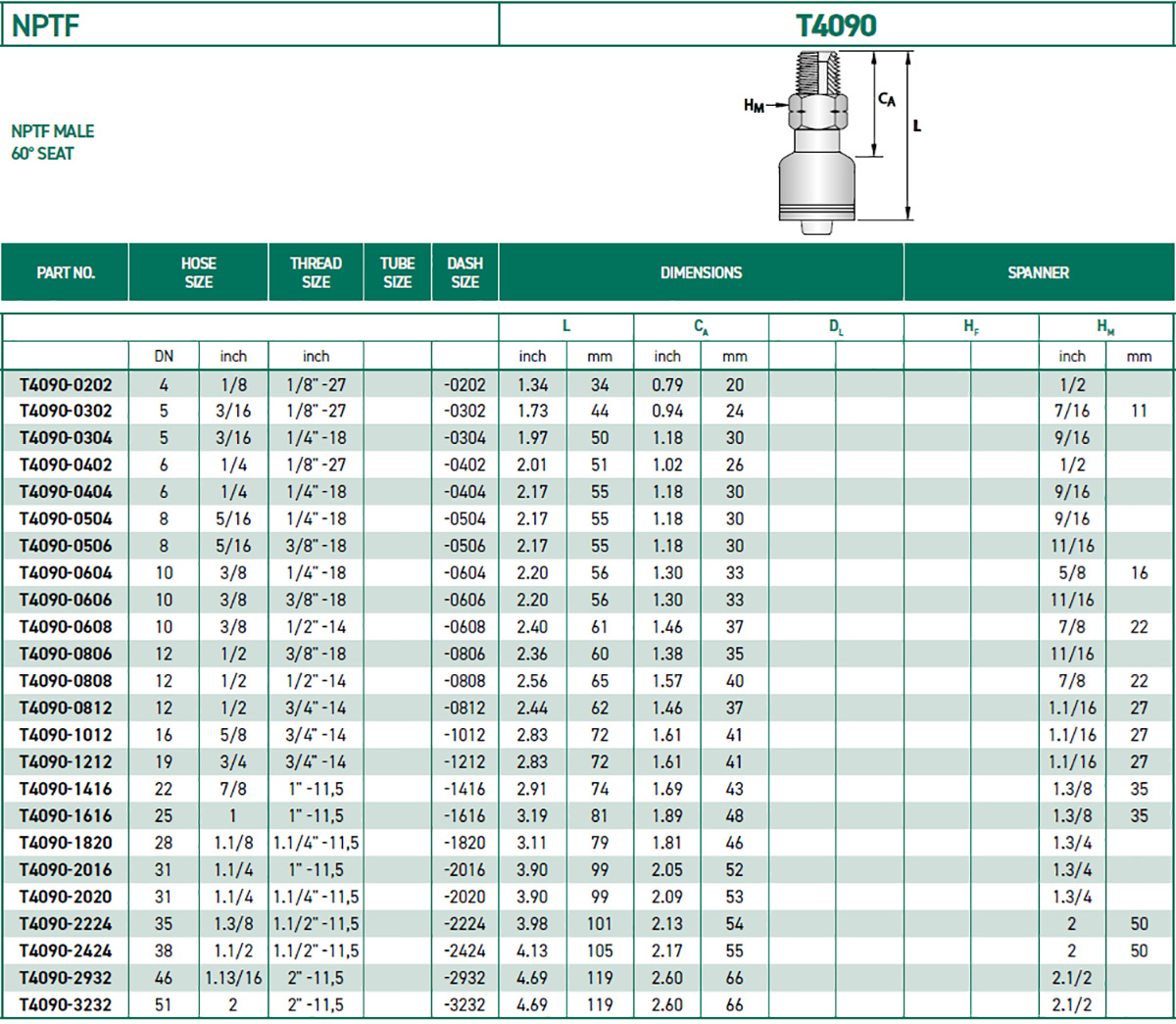The image size is (1176, 1024).
Task: Click the HOSE SIZE column header
Action: 199,272
